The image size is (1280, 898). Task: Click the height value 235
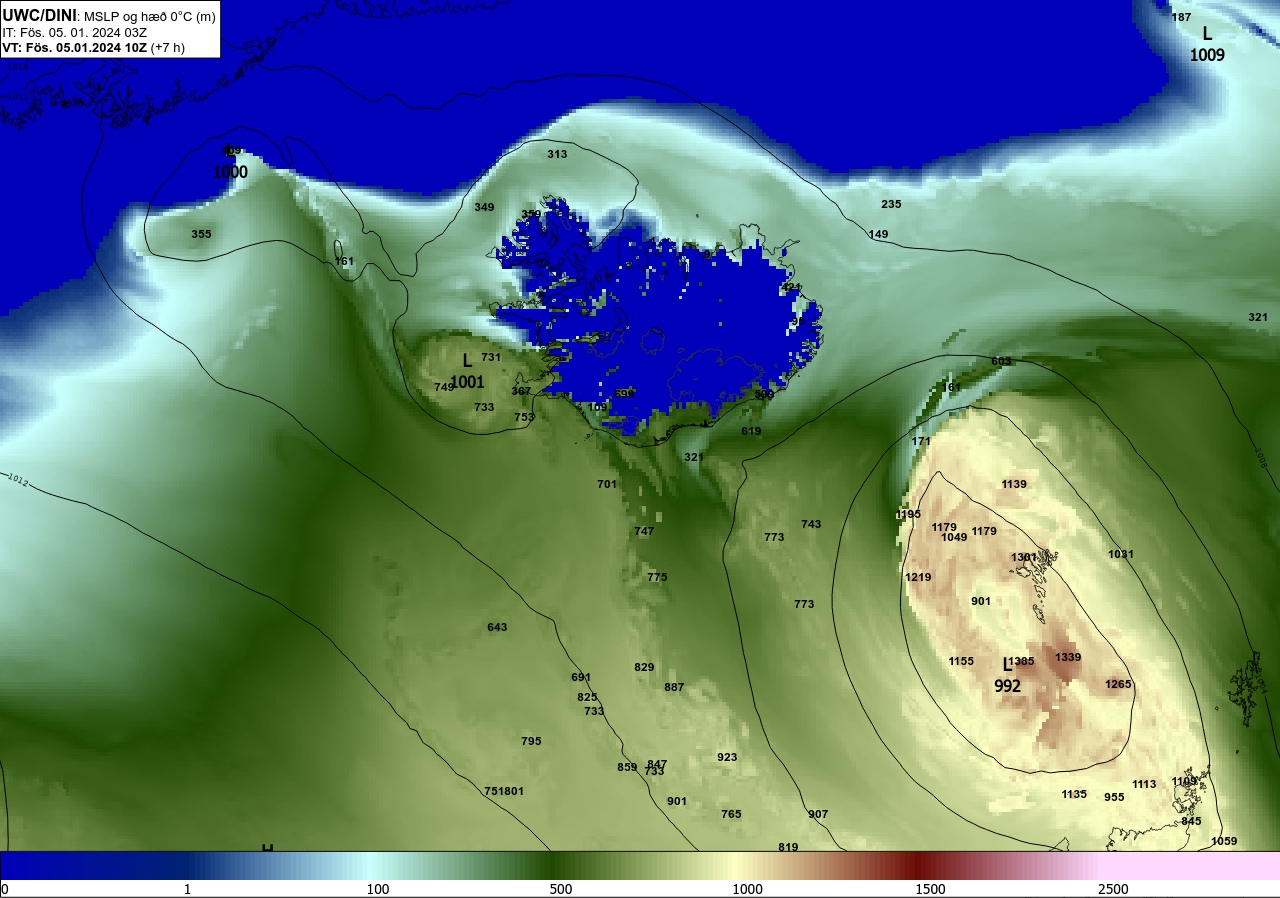click(x=891, y=204)
